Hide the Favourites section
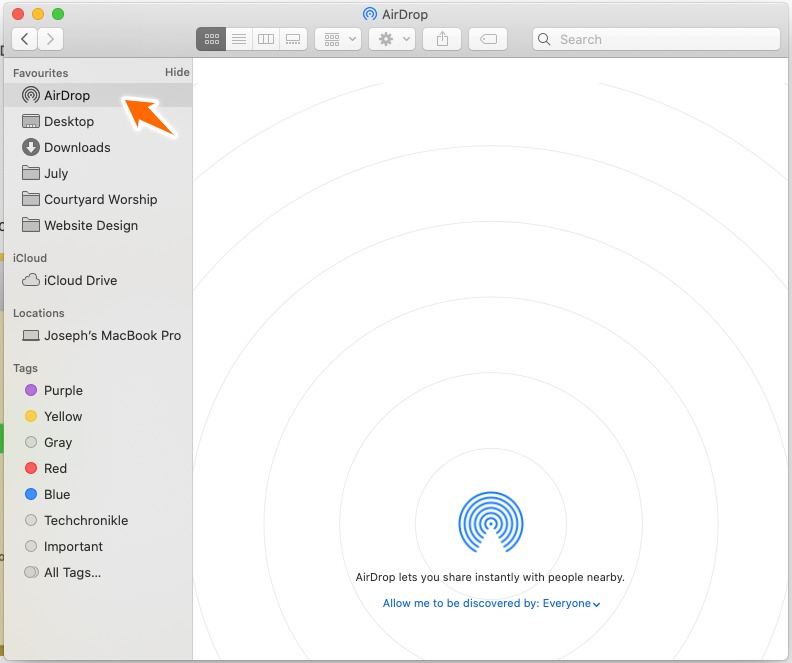Viewport: 792px width, 663px height. coord(177,72)
